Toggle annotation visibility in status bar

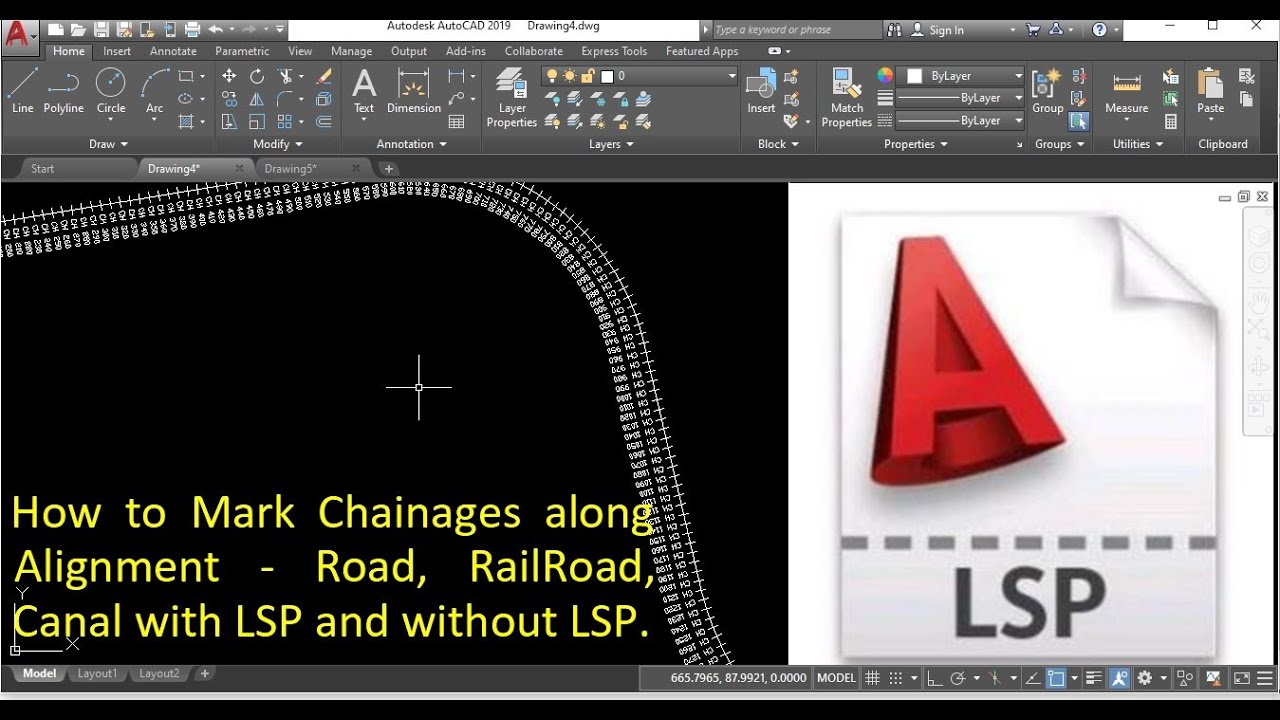click(1119, 678)
